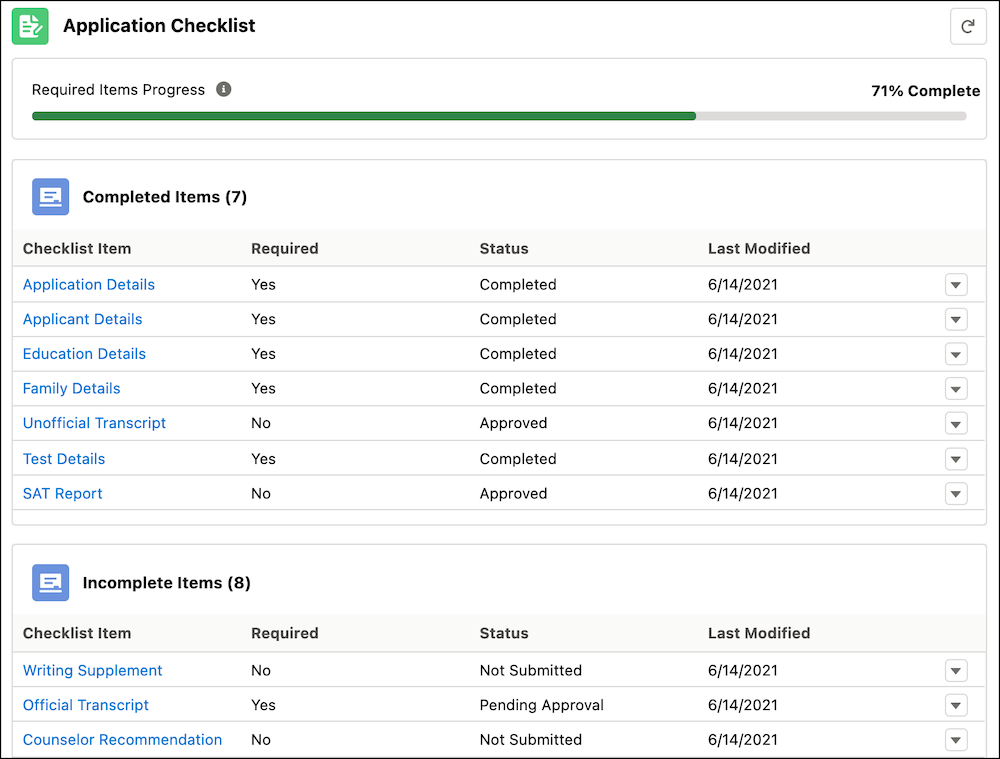1000x759 pixels.
Task: Show actions for the Writing Supplement row
Action: click(956, 671)
